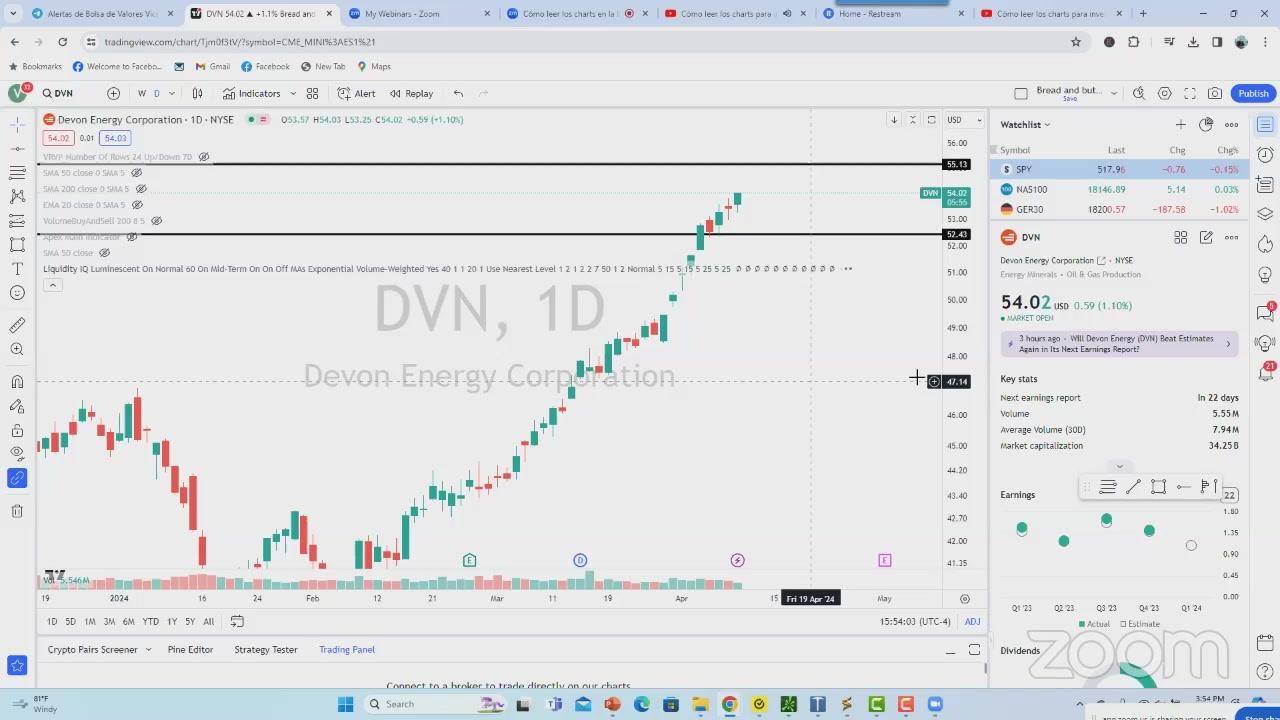
Task: Switch chart to fullscreen mode
Action: [x=1190, y=93]
